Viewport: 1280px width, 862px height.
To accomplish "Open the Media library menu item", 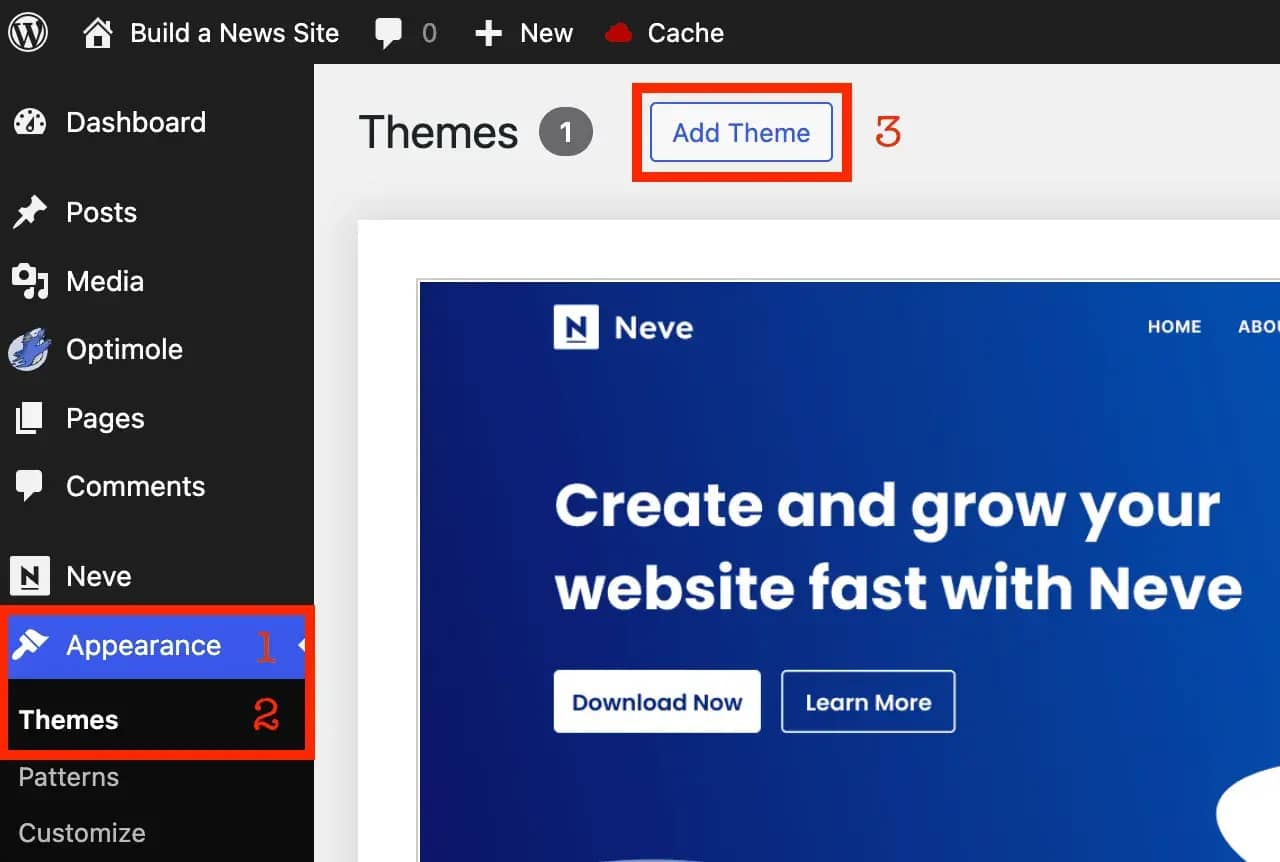I will 105,281.
